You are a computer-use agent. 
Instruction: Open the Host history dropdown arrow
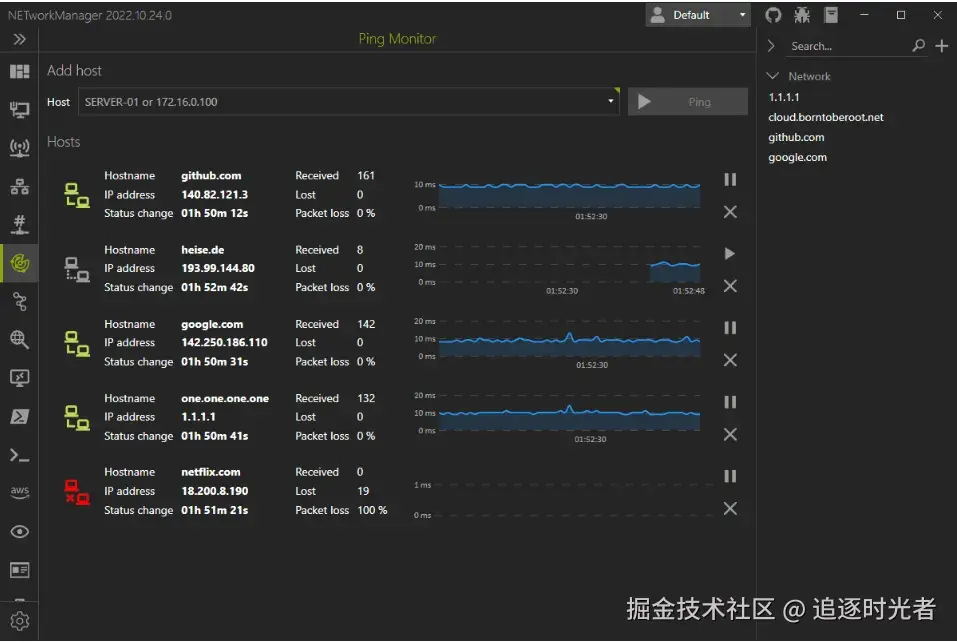(x=610, y=101)
